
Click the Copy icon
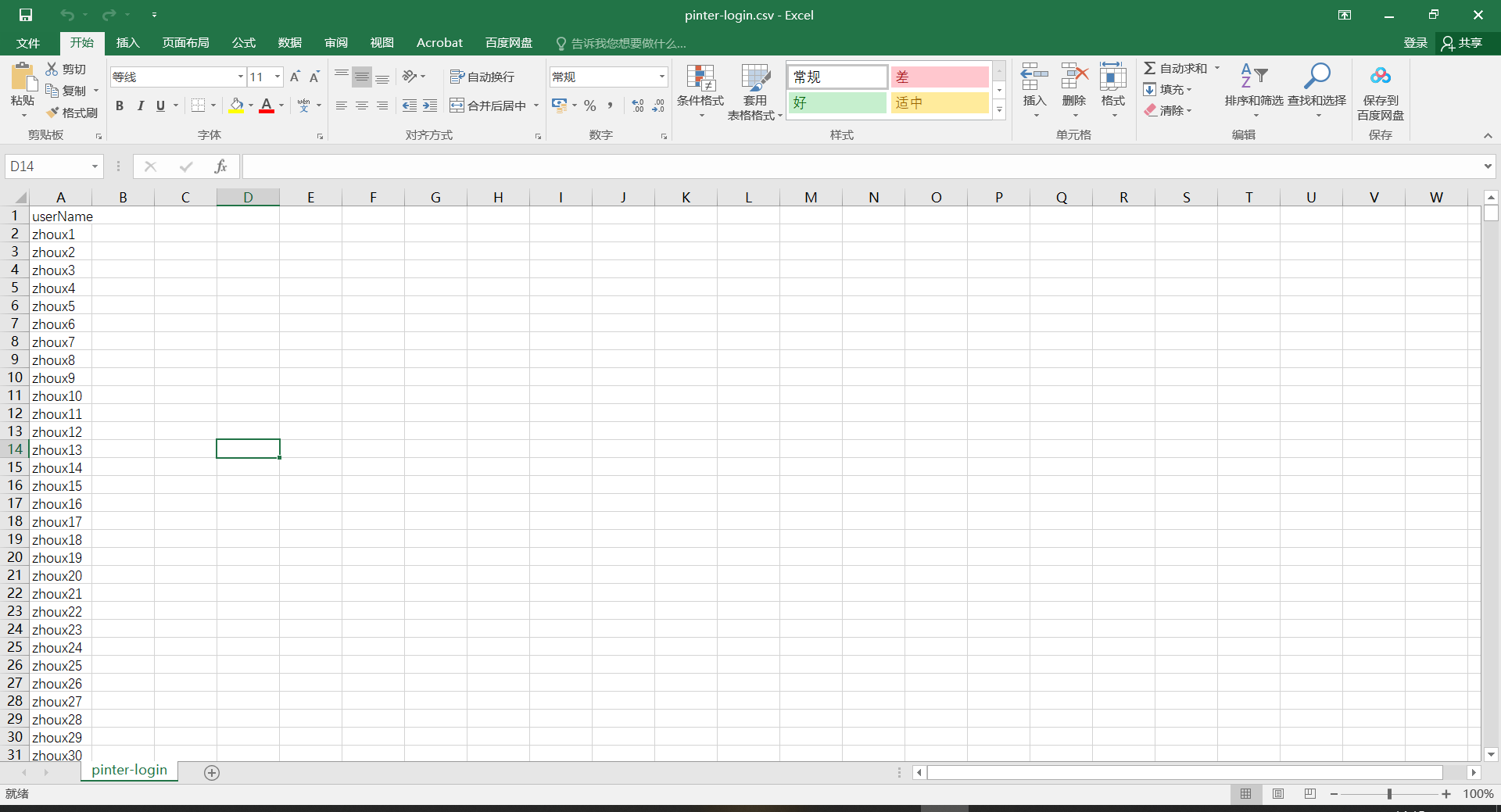point(52,91)
